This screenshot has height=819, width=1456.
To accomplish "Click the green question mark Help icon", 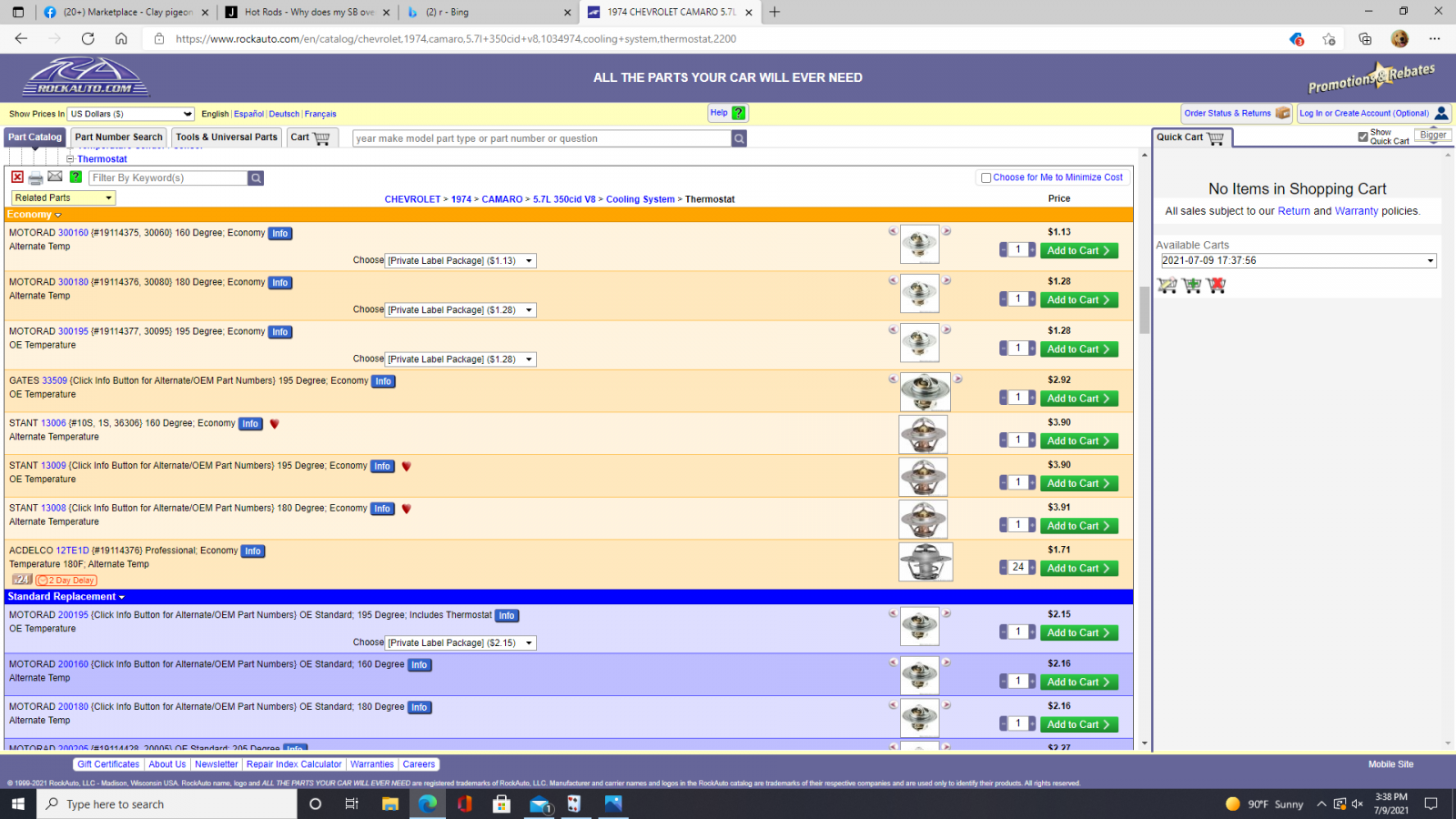I will tap(739, 114).
